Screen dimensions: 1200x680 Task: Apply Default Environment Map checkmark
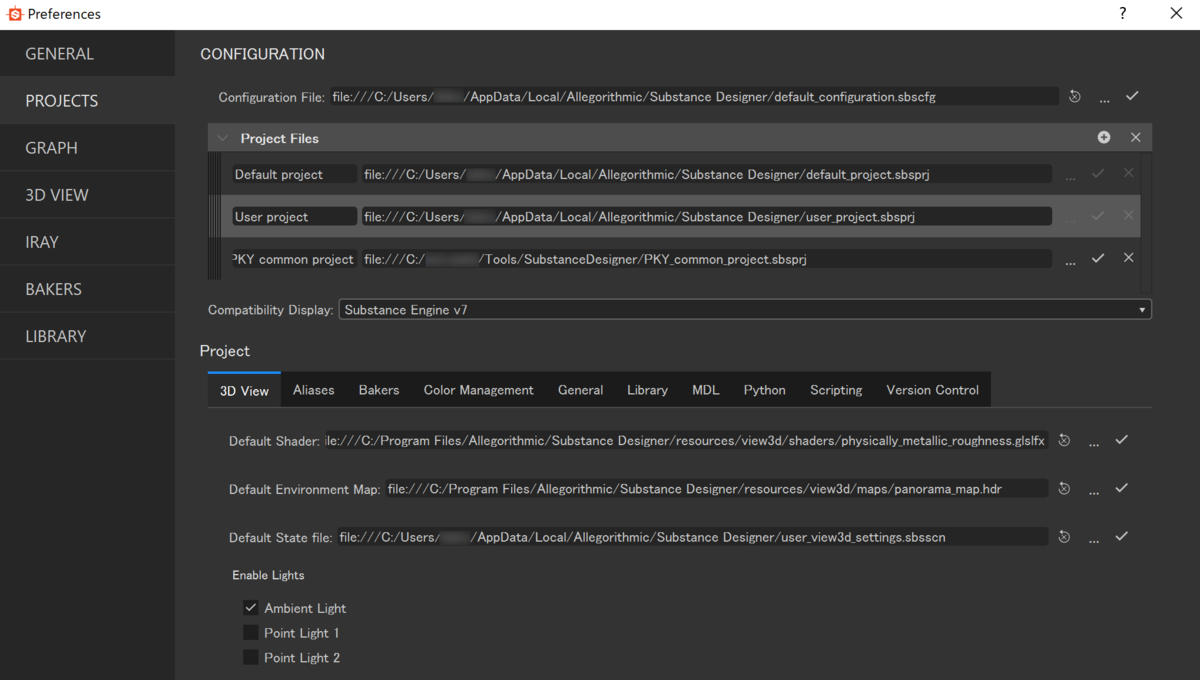[x=1121, y=488]
